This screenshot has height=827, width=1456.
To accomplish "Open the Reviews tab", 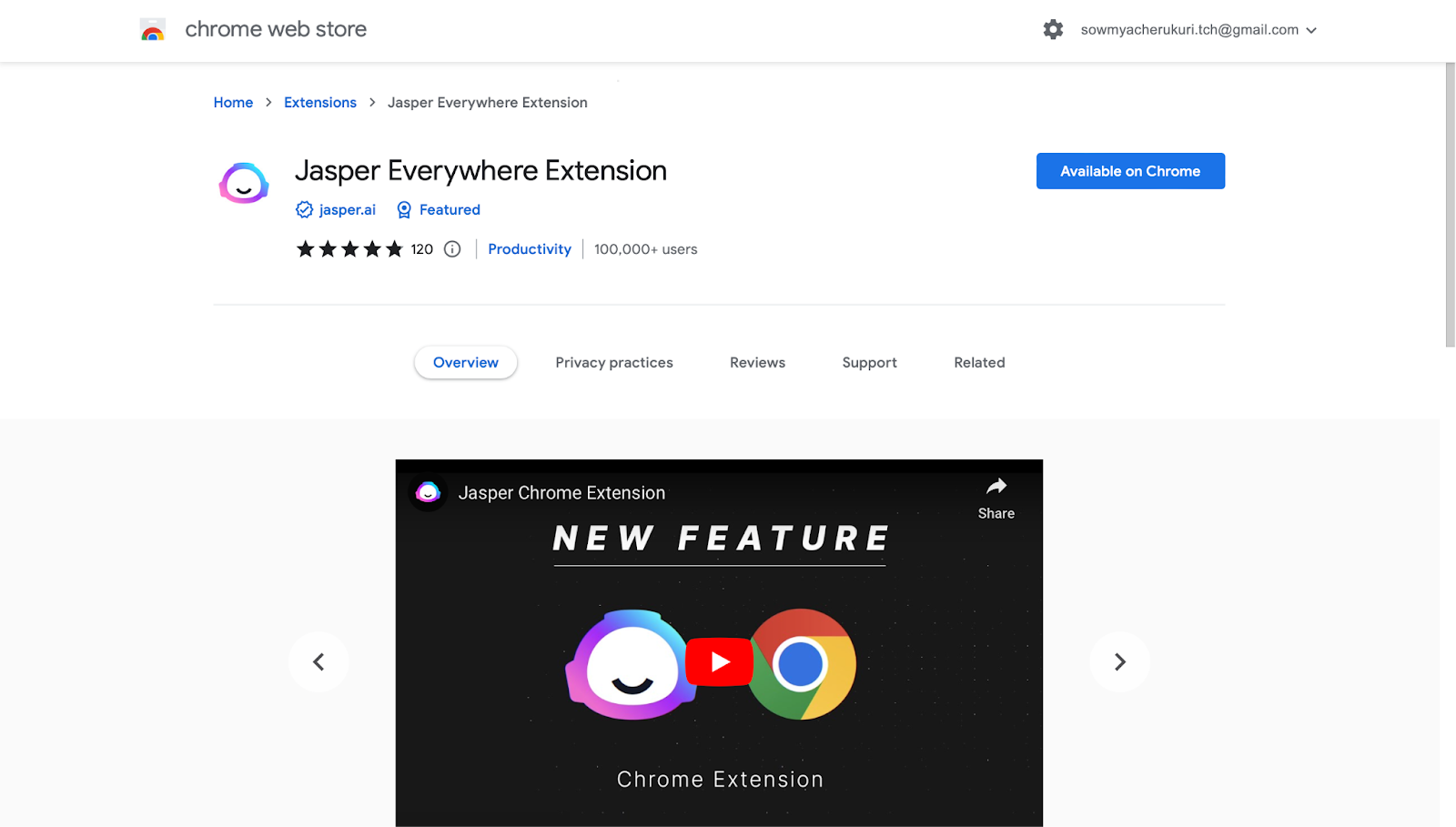I will [x=757, y=362].
